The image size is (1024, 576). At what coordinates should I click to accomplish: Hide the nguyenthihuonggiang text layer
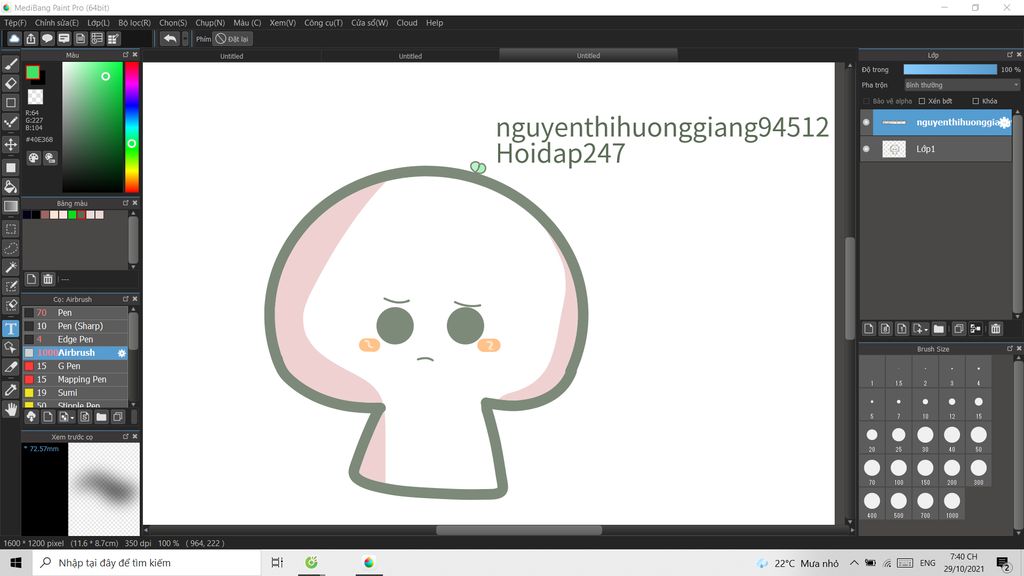tap(867, 122)
